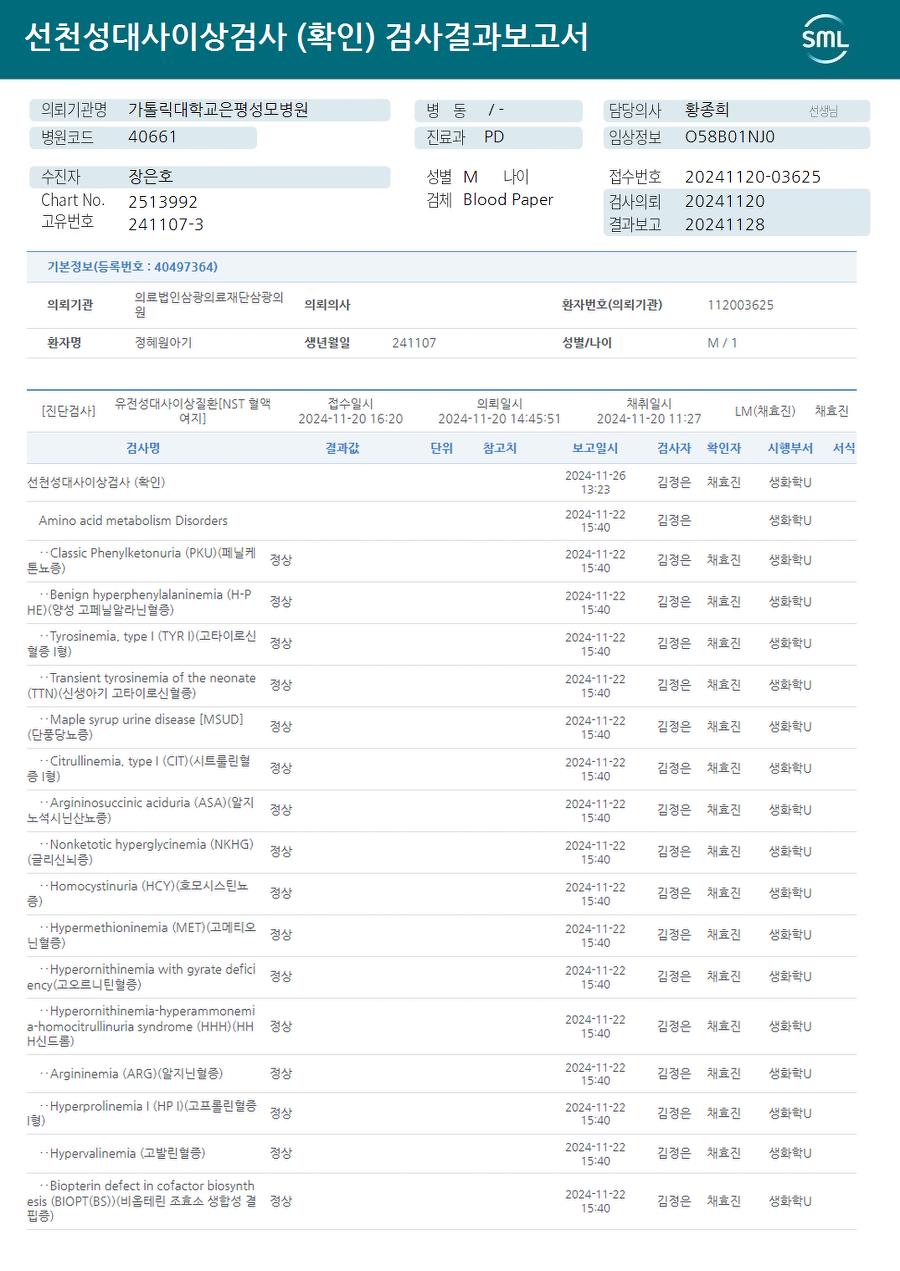This screenshot has height=1271, width=900.
Task: Select patient name 장은호
Action: [x=150, y=177]
